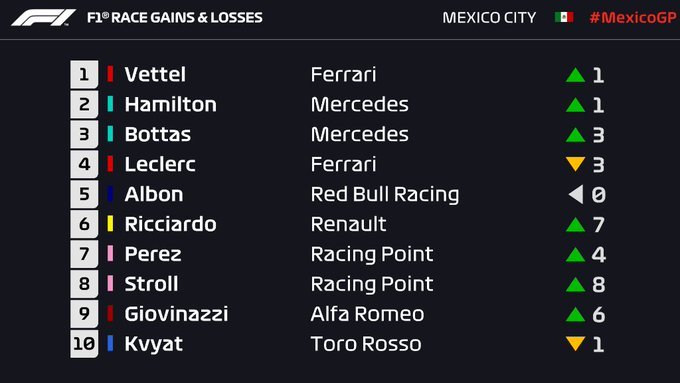This screenshot has width=680, height=383.
Task: Click Stroll's green up arrow
Action: 575,285
